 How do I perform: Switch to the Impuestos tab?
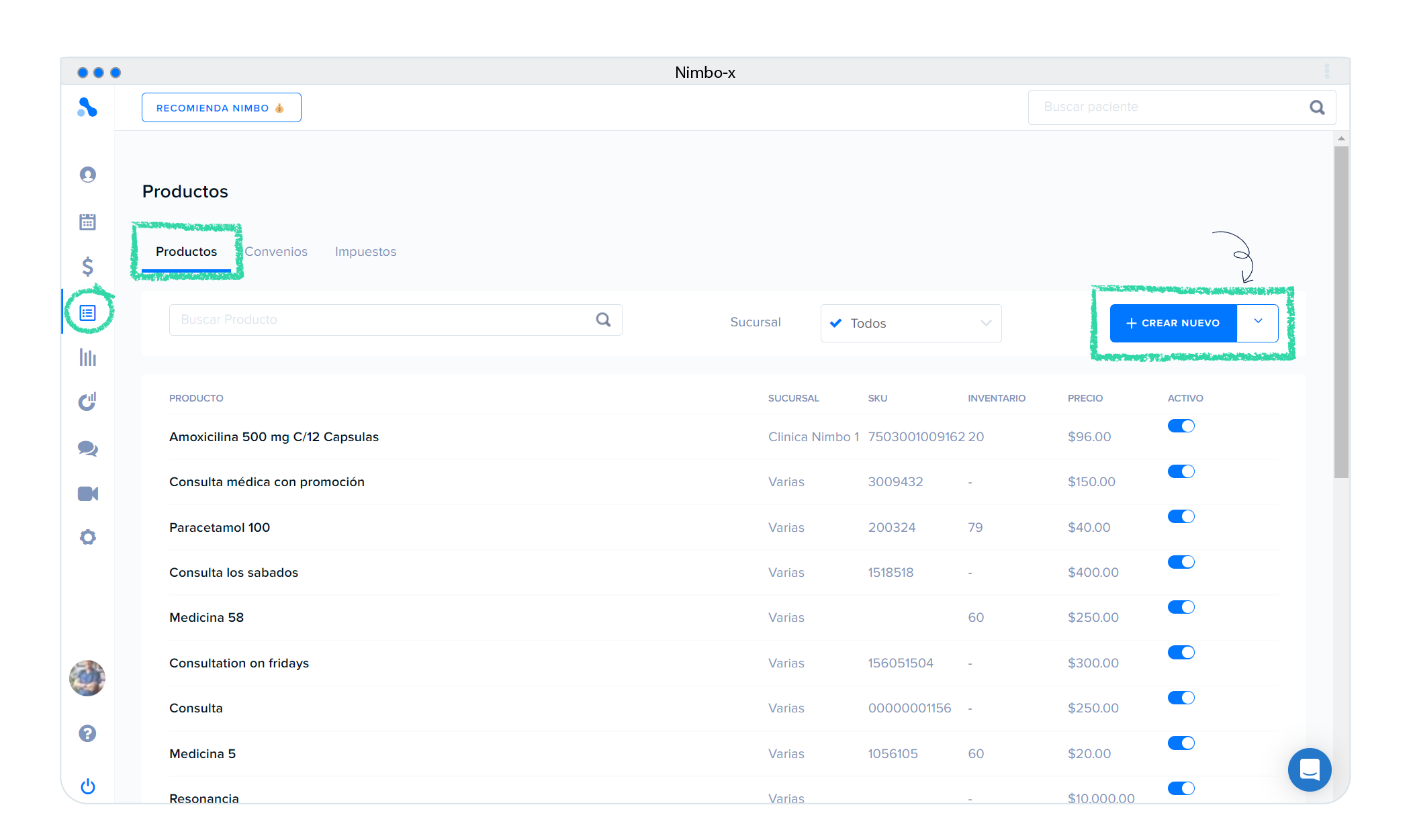[365, 252]
